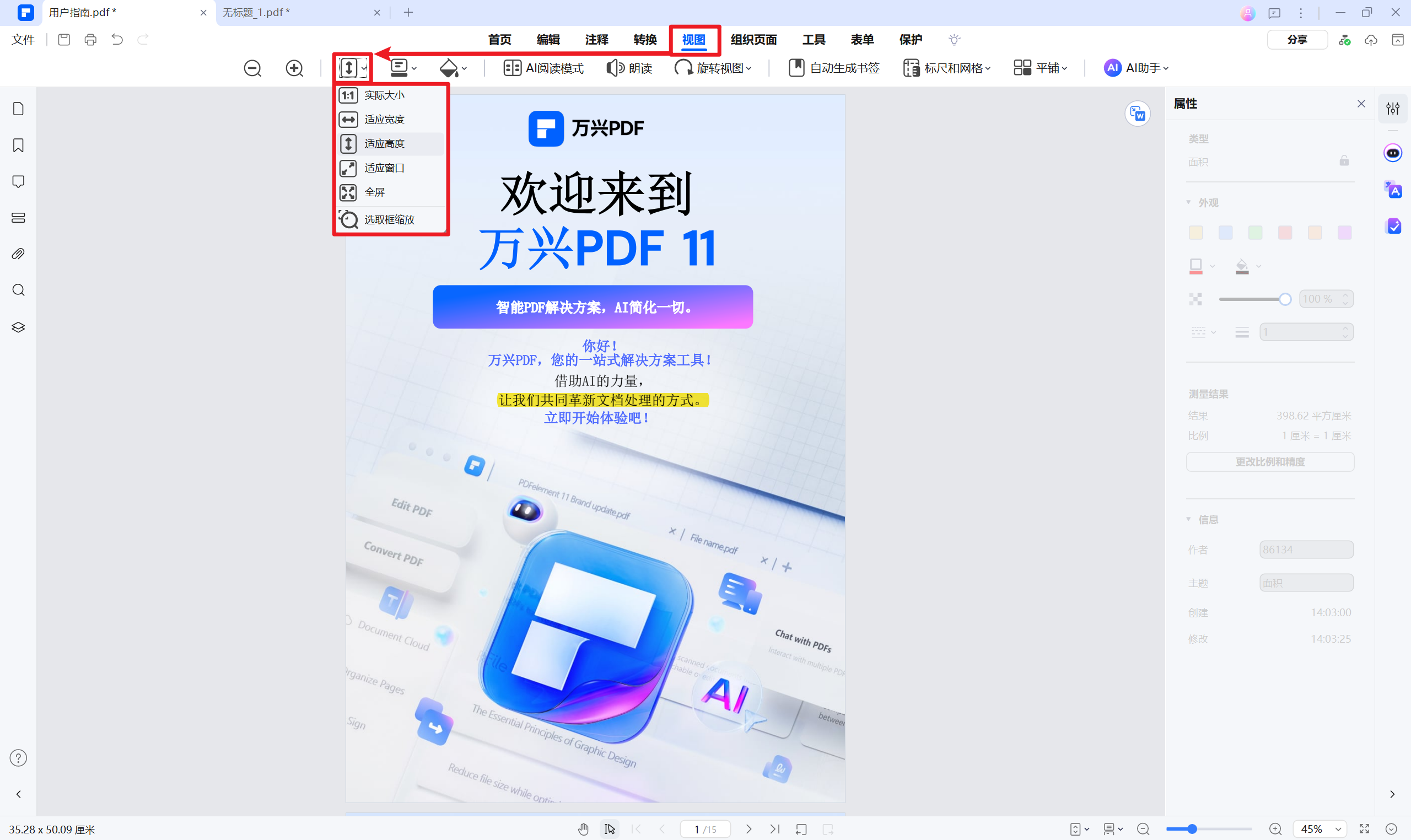The image size is (1411, 840).
Task: Click 更改比例和精度 button
Action: [1269, 462]
